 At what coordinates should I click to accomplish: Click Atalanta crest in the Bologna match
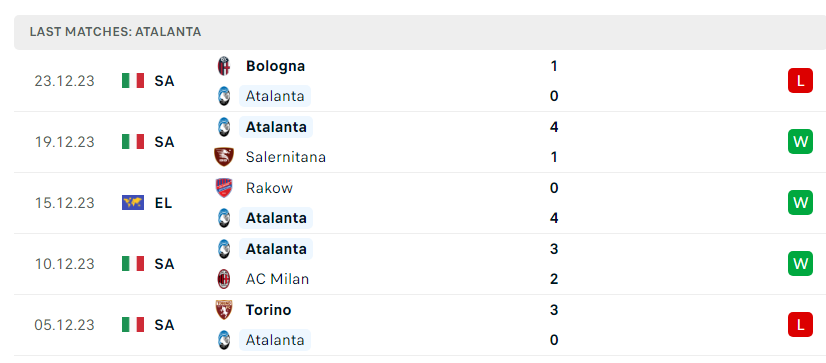click(x=224, y=96)
